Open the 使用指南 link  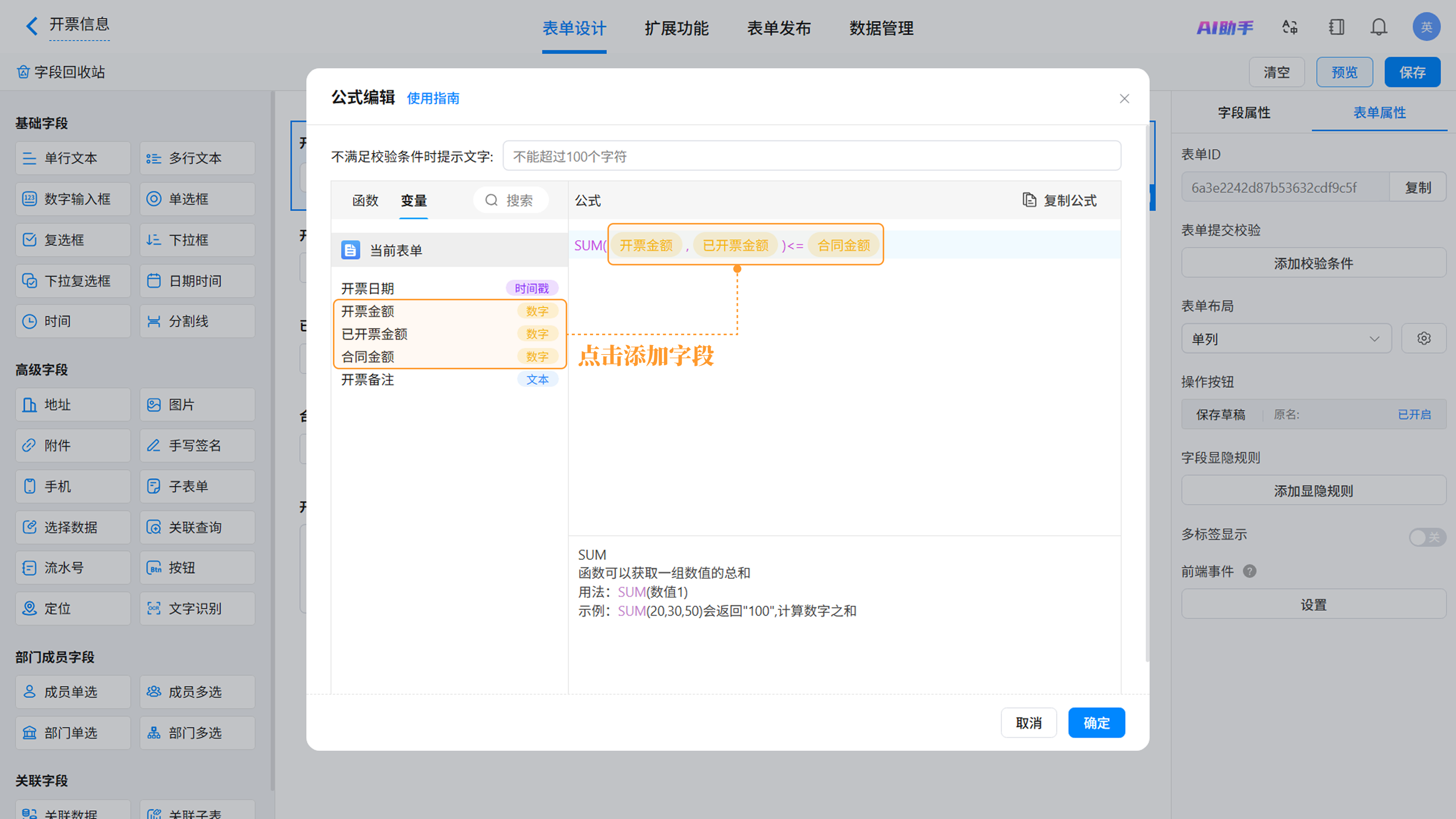(x=433, y=98)
